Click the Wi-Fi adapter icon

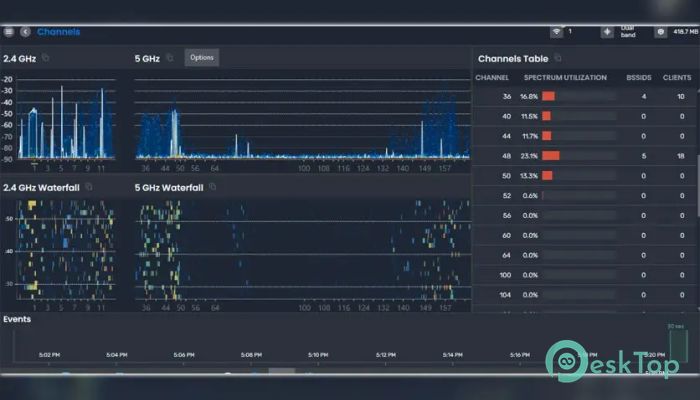click(x=556, y=32)
